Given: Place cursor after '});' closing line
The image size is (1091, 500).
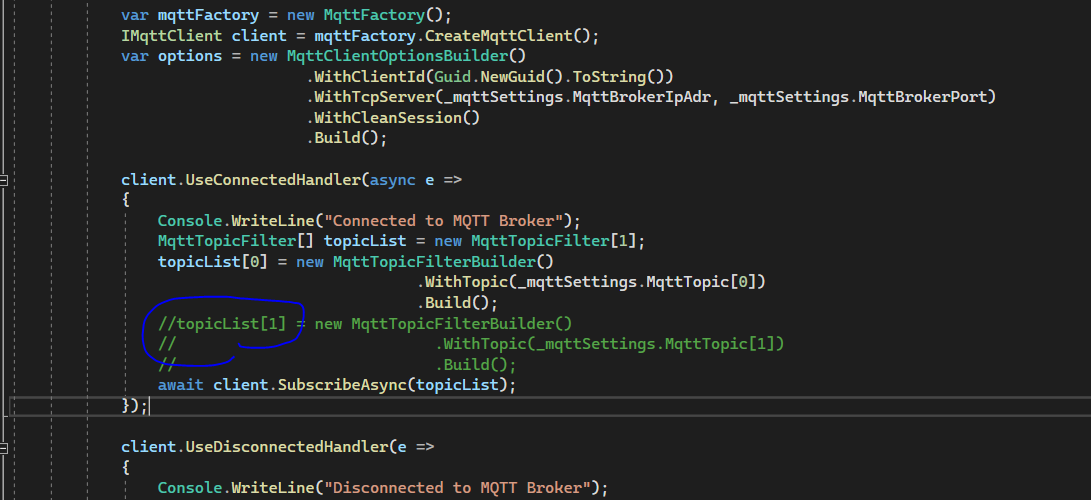Looking at the screenshot, I should (x=149, y=405).
